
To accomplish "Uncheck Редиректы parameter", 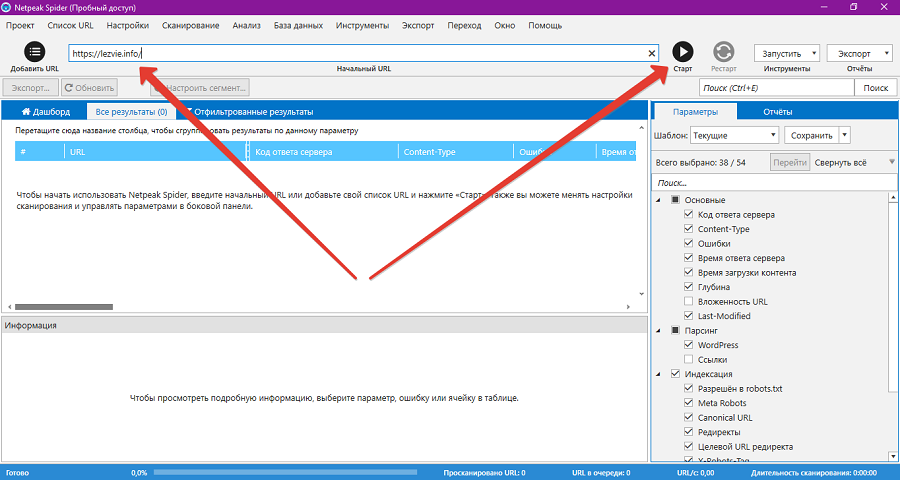I will point(688,432).
